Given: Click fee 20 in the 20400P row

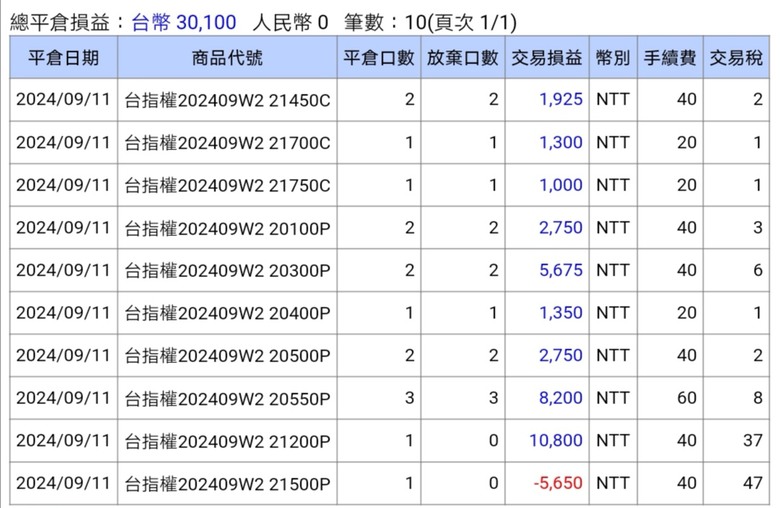Looking at the screenshot, I should click(686, 312).
